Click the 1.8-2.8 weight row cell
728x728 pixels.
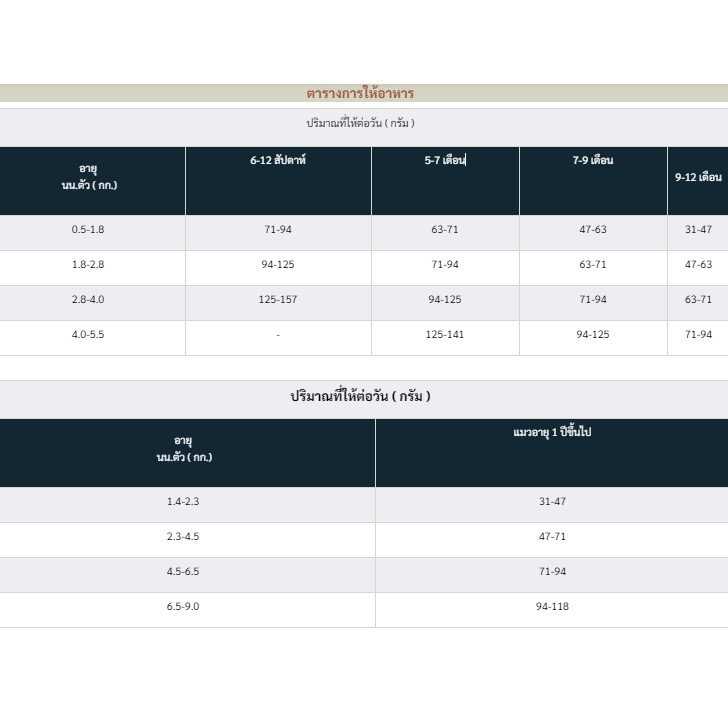click(88, 265)
